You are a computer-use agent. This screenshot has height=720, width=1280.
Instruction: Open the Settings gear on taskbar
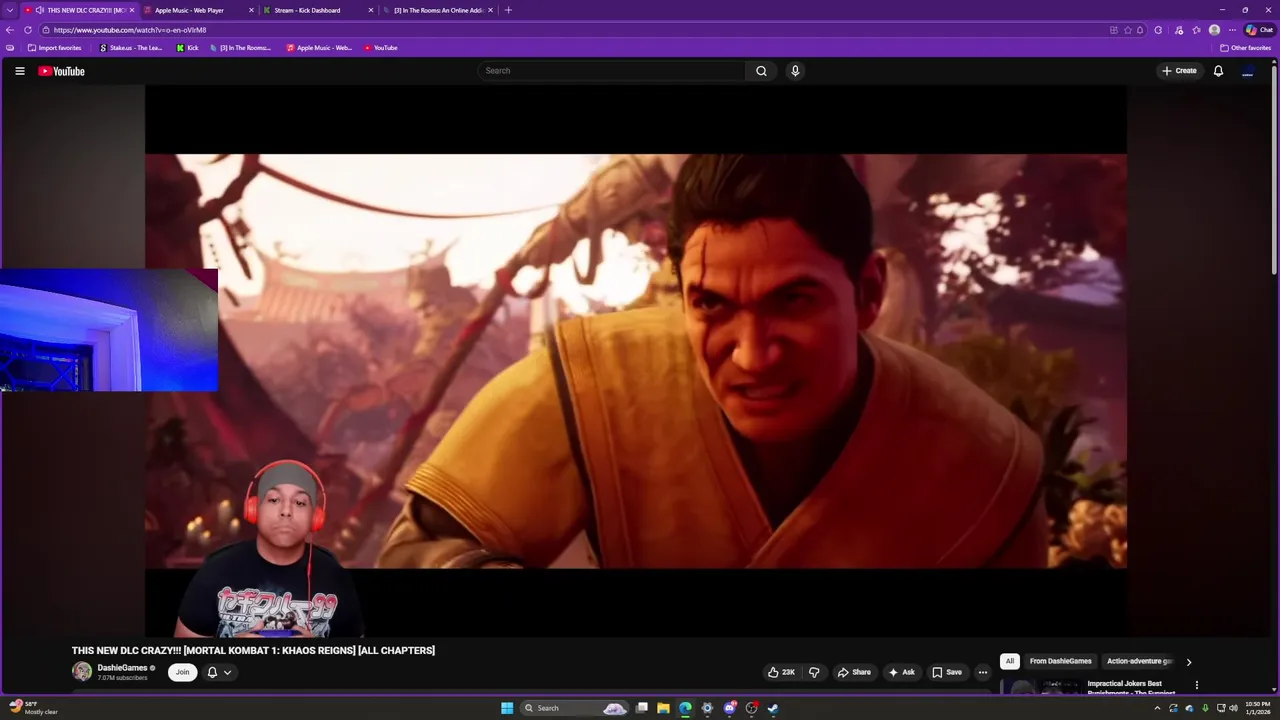pyautogui.click(x=707, y=708)
